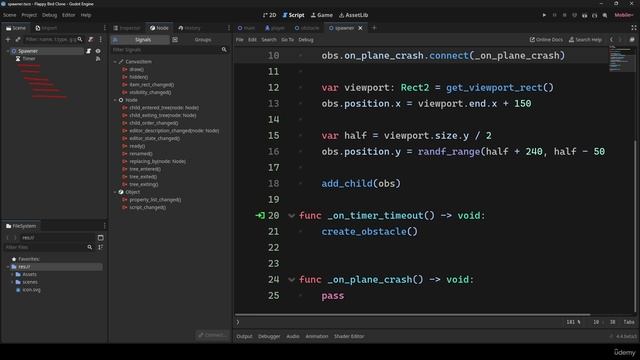Open the Scene menu
The width and height of the screenshot is (640, 360).
[10, 15]
